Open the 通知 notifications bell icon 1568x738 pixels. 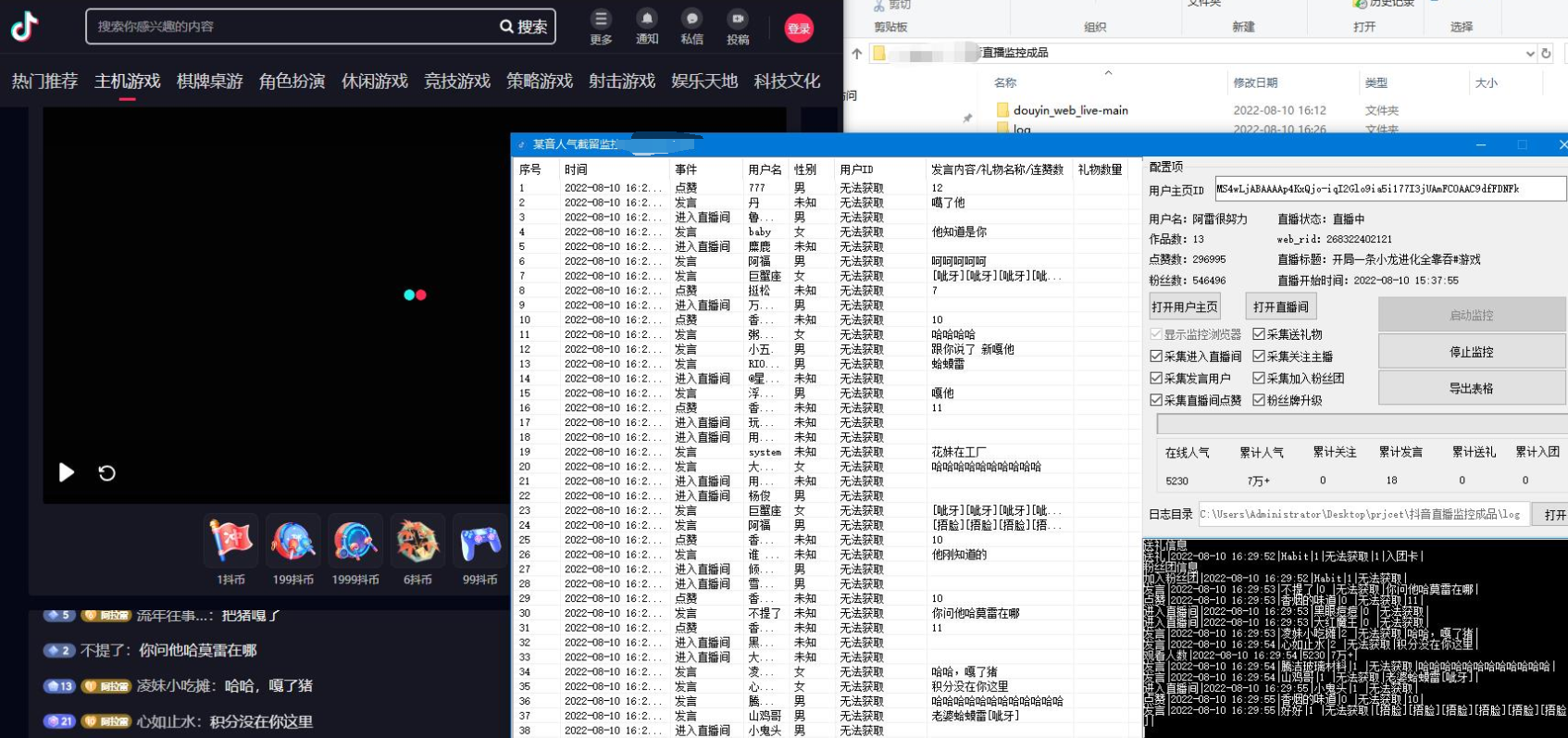point(646,19)
